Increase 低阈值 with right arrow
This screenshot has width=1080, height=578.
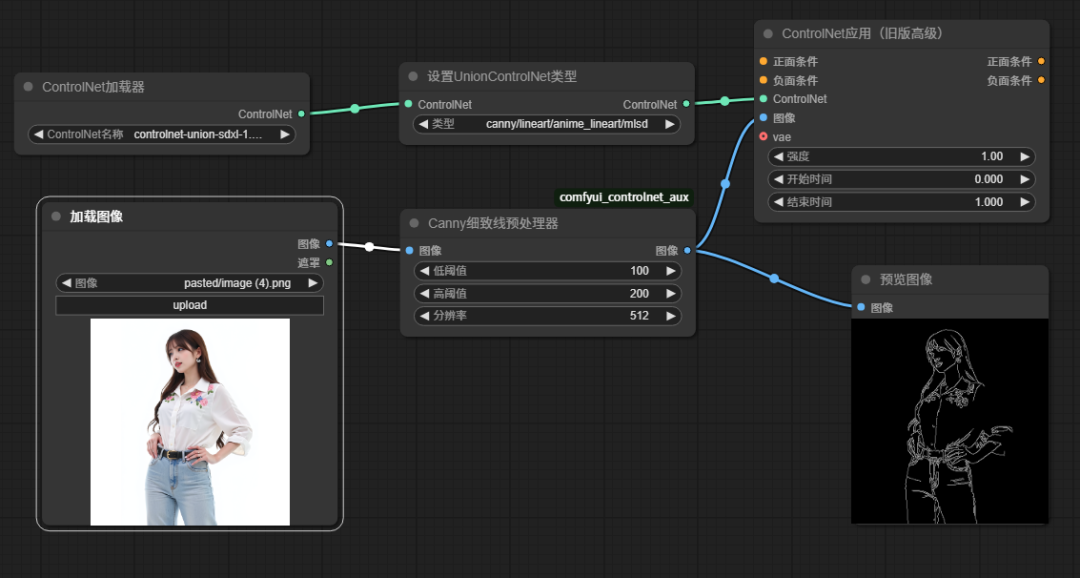click(670, 271)
